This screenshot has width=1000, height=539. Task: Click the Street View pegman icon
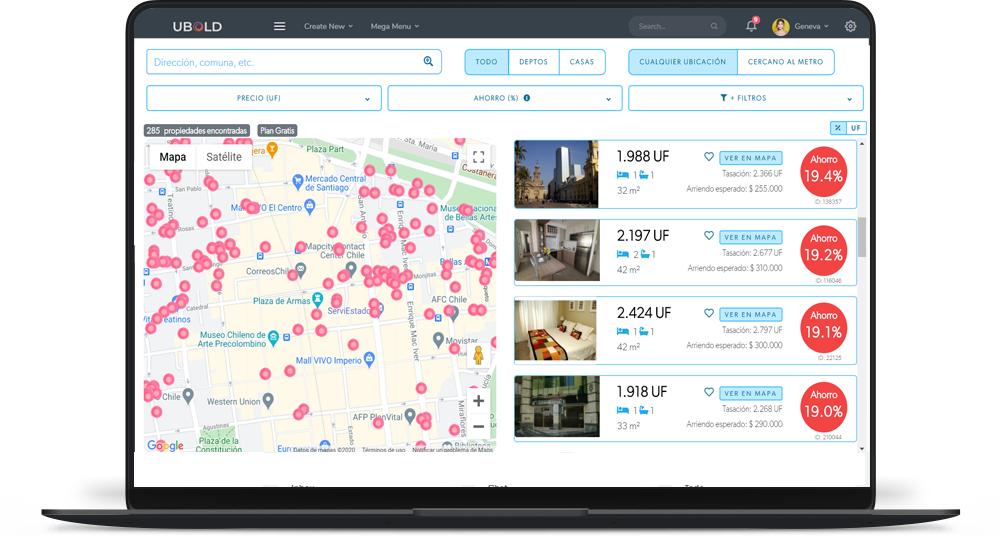(478, 355)
